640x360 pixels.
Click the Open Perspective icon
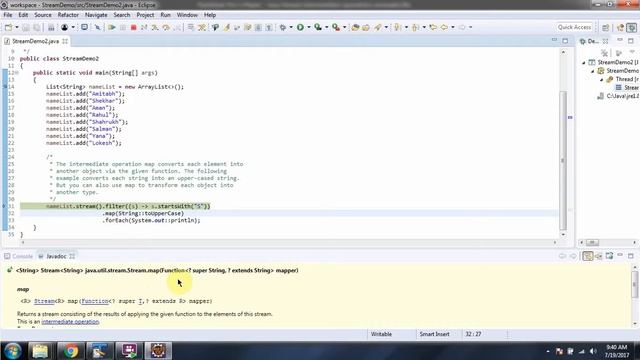coord(605,27)
